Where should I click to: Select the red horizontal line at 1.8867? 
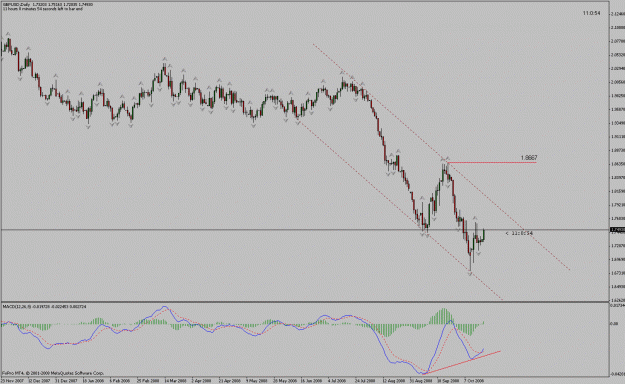coord(492,162)
